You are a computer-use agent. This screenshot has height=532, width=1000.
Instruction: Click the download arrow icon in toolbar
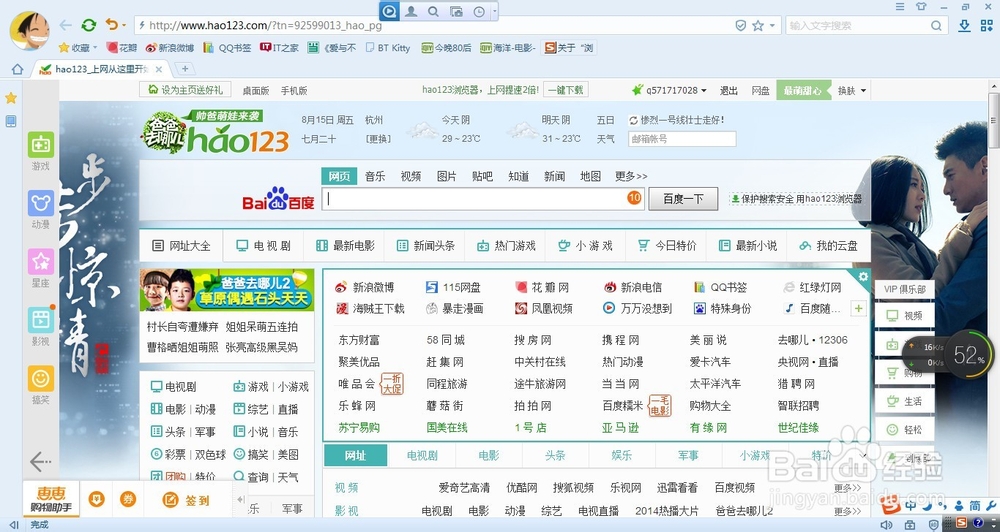pos(964,26)
